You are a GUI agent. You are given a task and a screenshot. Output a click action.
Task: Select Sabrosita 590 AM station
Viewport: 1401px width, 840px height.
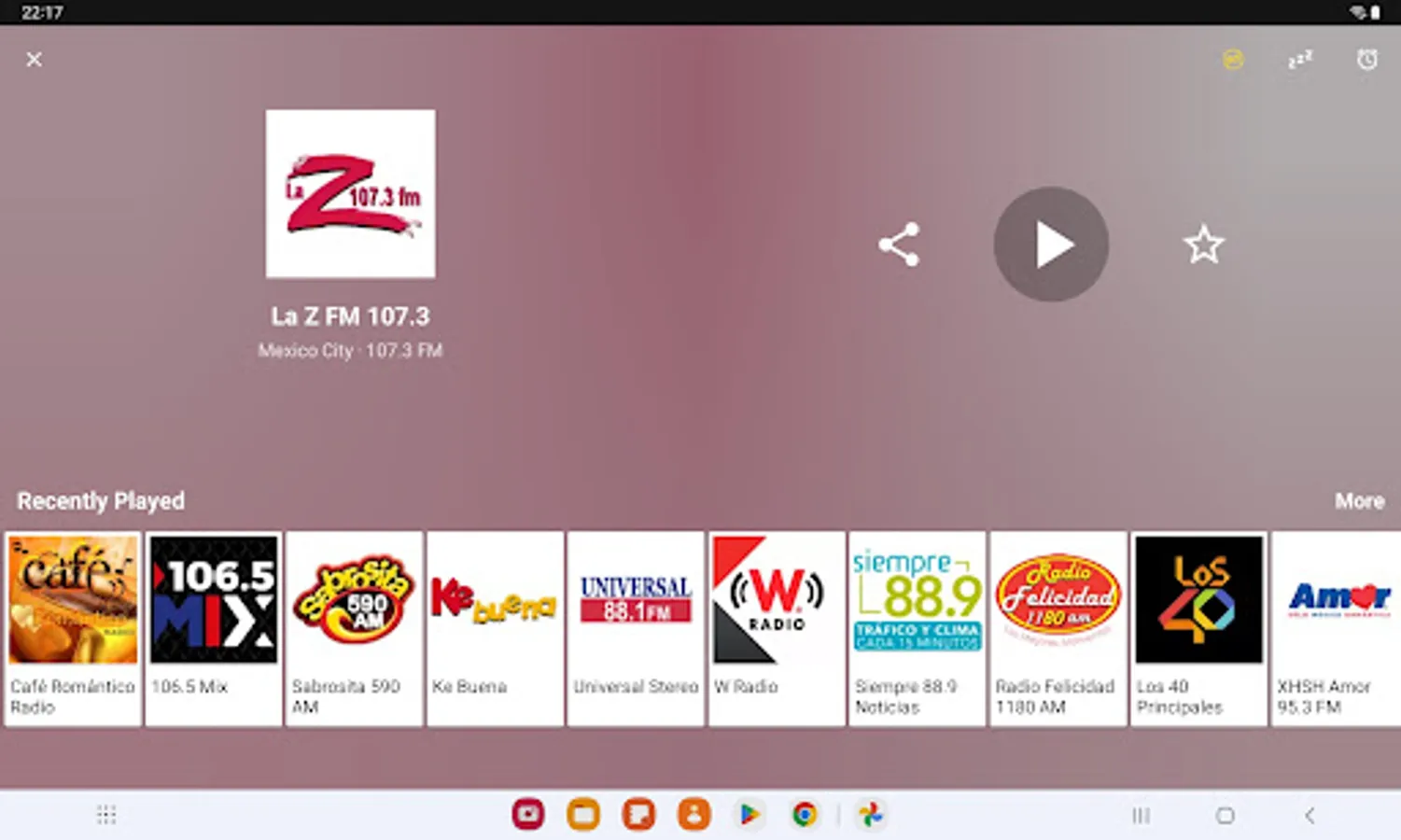pyautogui.click(x=355, y=628)
